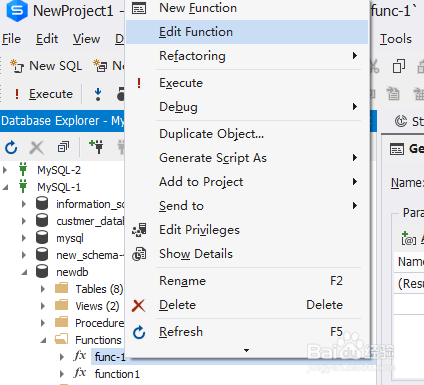The height and width of the screenshot is (385, 424).
Task: Click the collapse-all windows icon in explorer toolbar
Action: coord(63,147)
